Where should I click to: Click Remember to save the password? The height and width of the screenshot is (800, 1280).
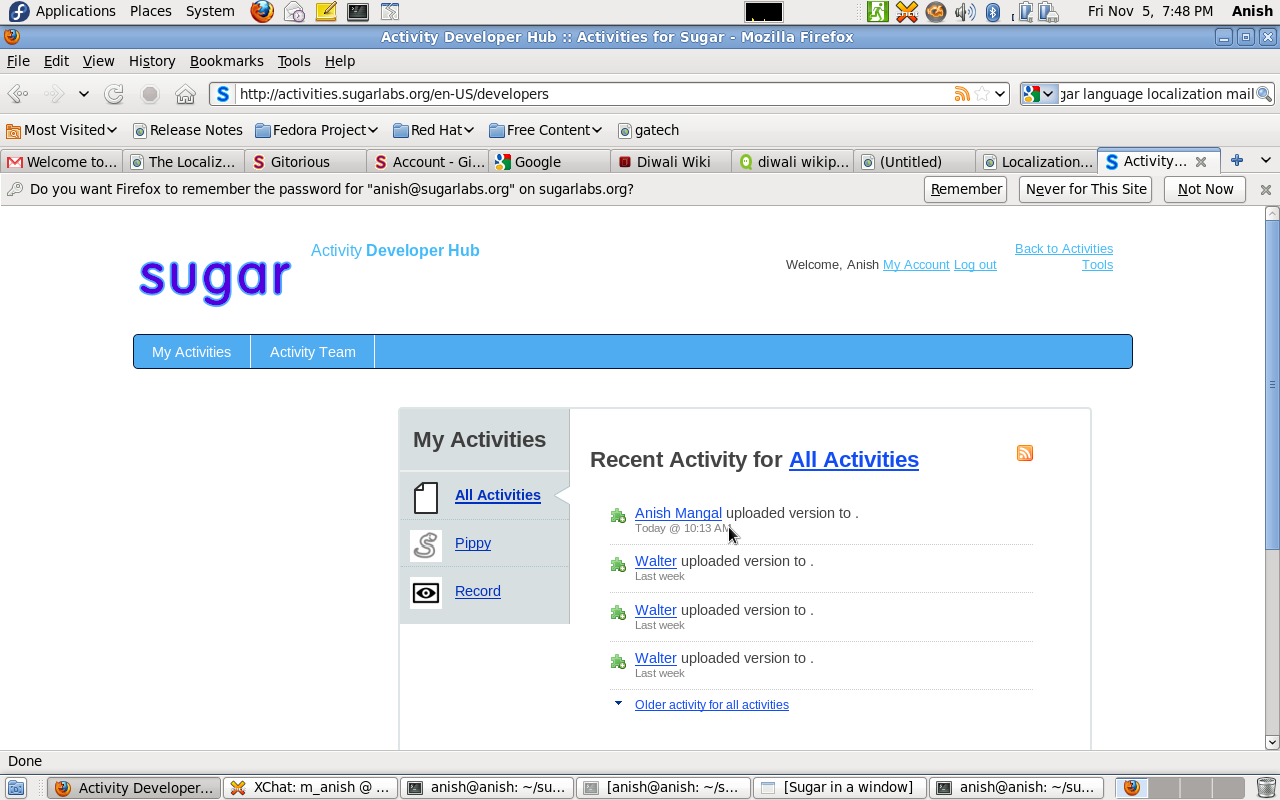tap(965, 189)
